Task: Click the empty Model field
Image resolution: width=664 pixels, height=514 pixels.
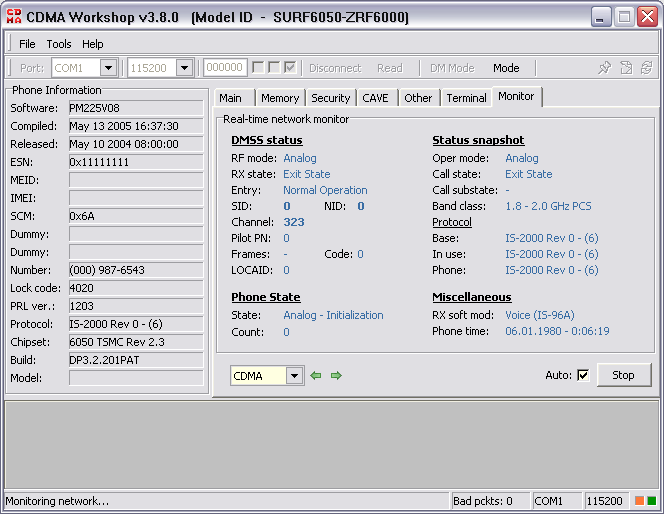Action: [x=136, y=378]
